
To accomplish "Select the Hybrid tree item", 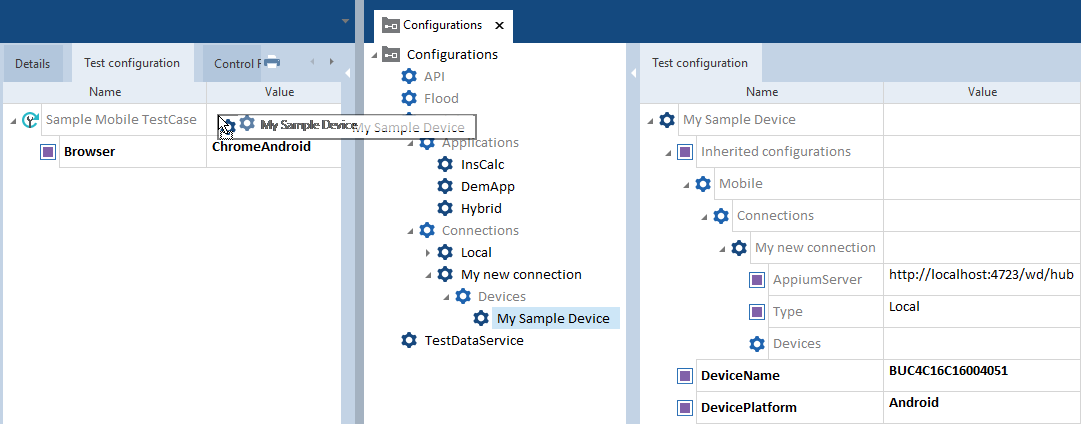I will coord(481,208).
